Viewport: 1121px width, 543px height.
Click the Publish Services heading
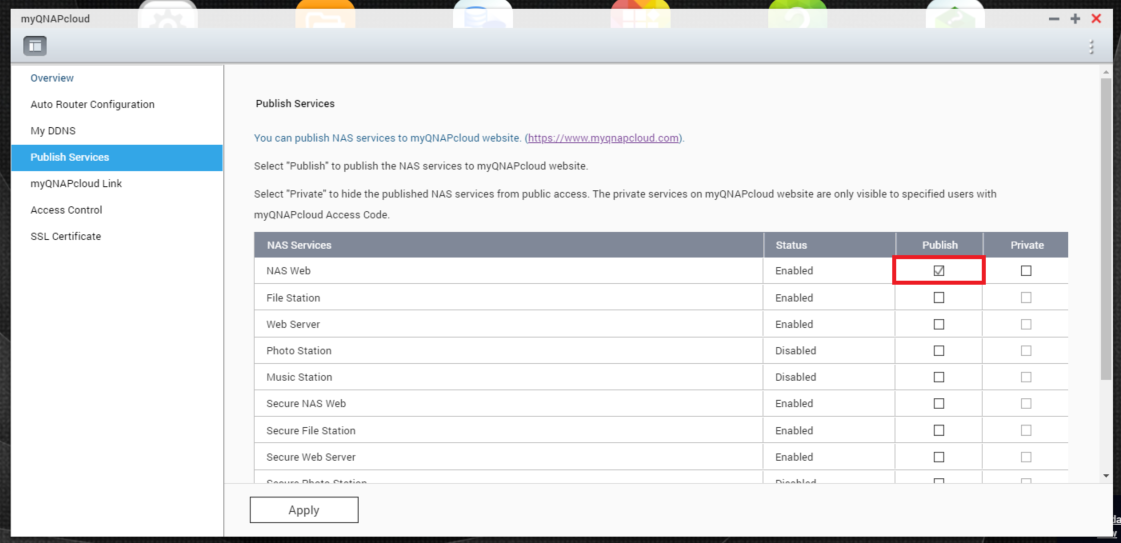295,104
